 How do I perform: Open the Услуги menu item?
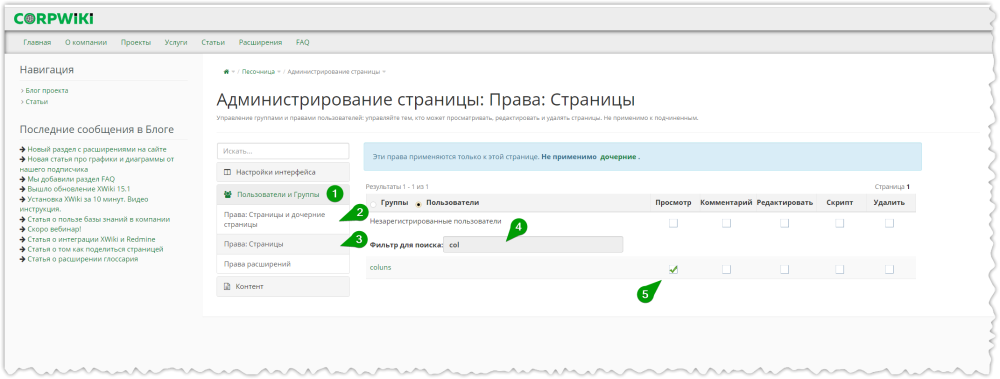click(x=175, y=43)
